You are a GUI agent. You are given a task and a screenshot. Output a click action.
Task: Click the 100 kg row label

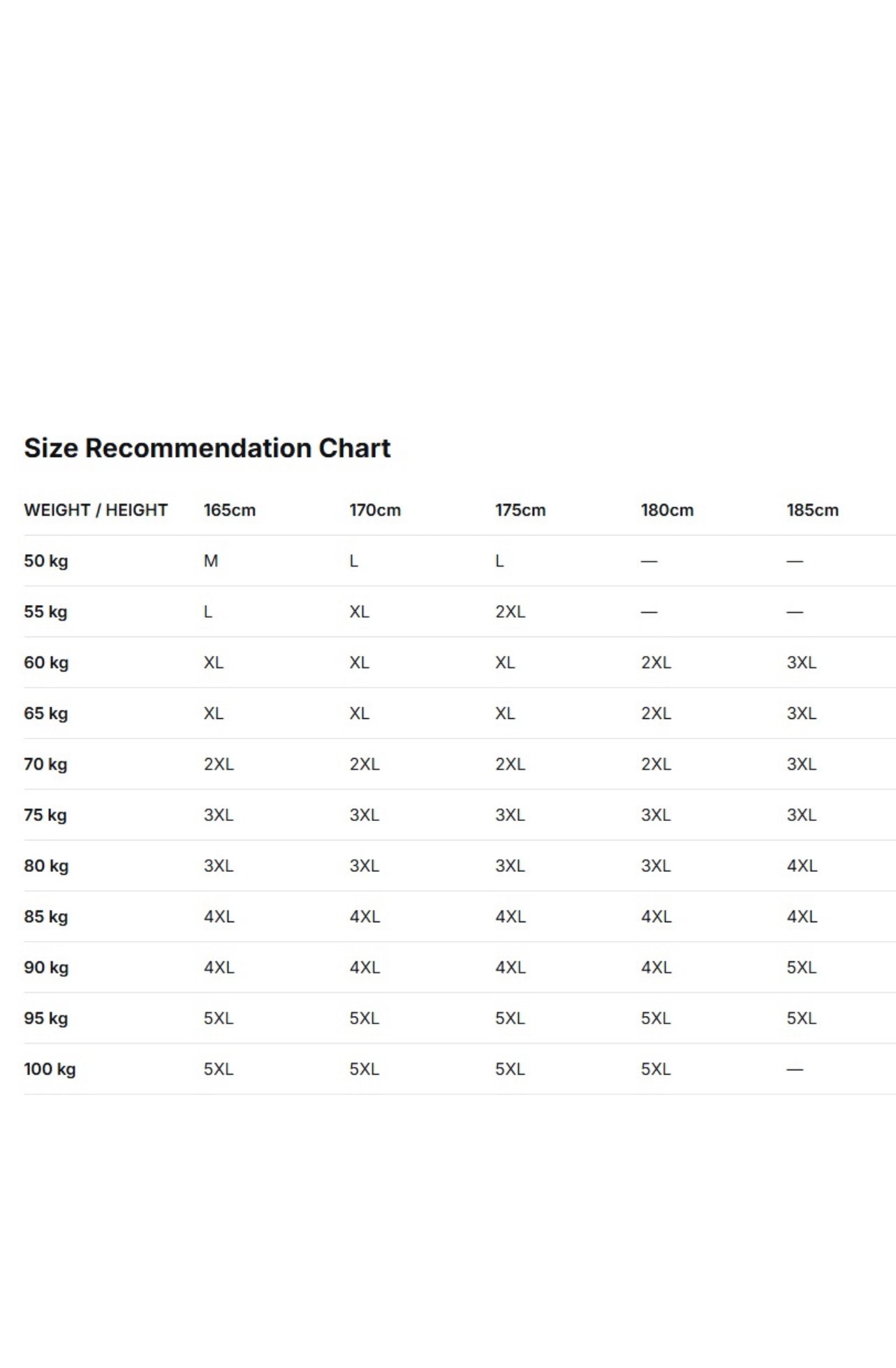point(50,1070)
